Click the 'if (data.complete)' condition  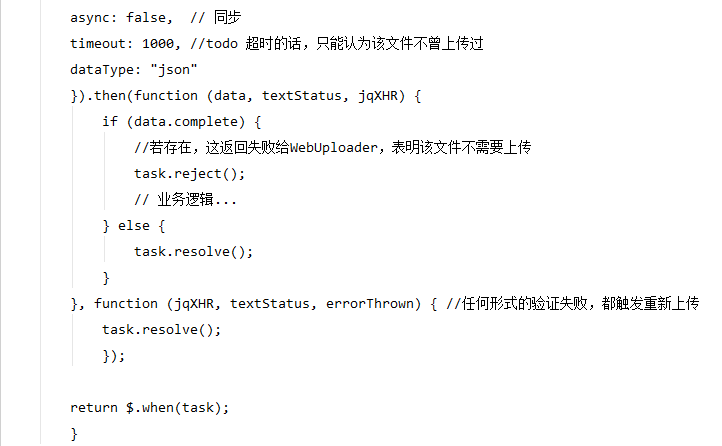pyautogui.click(x=181, y=122)
